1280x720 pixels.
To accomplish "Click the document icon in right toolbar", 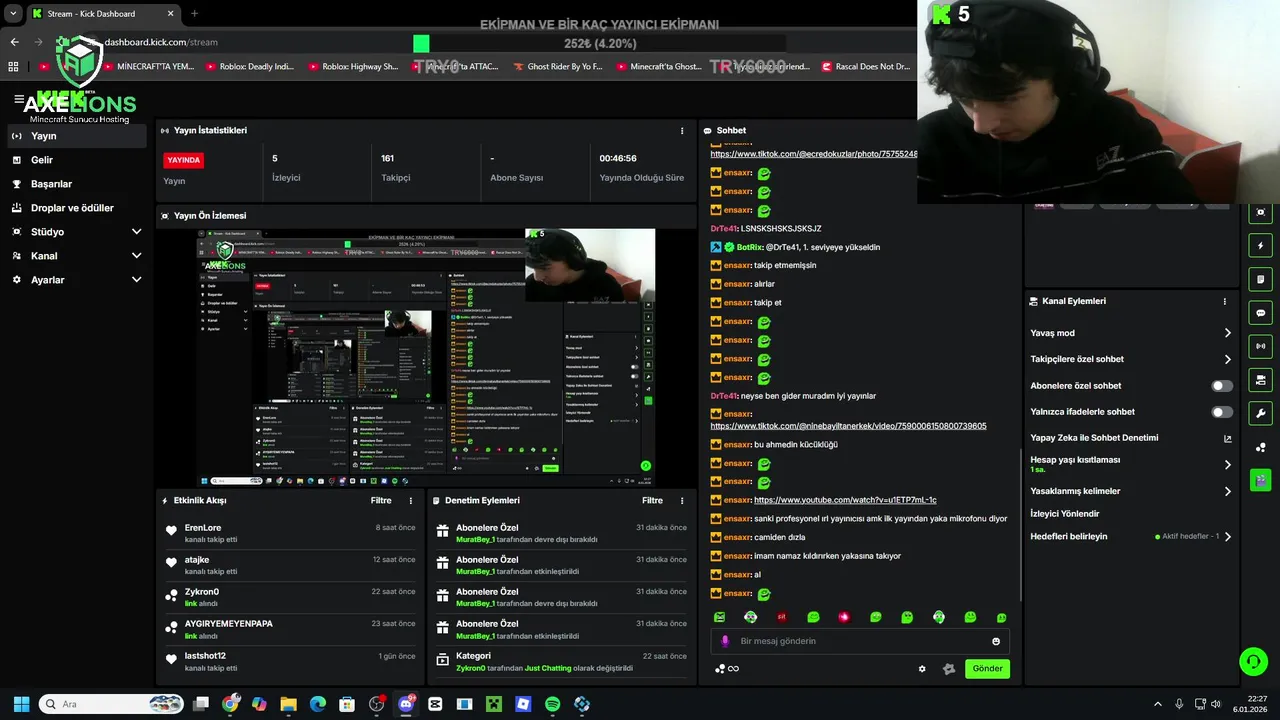I will [x=1260, y=279].
